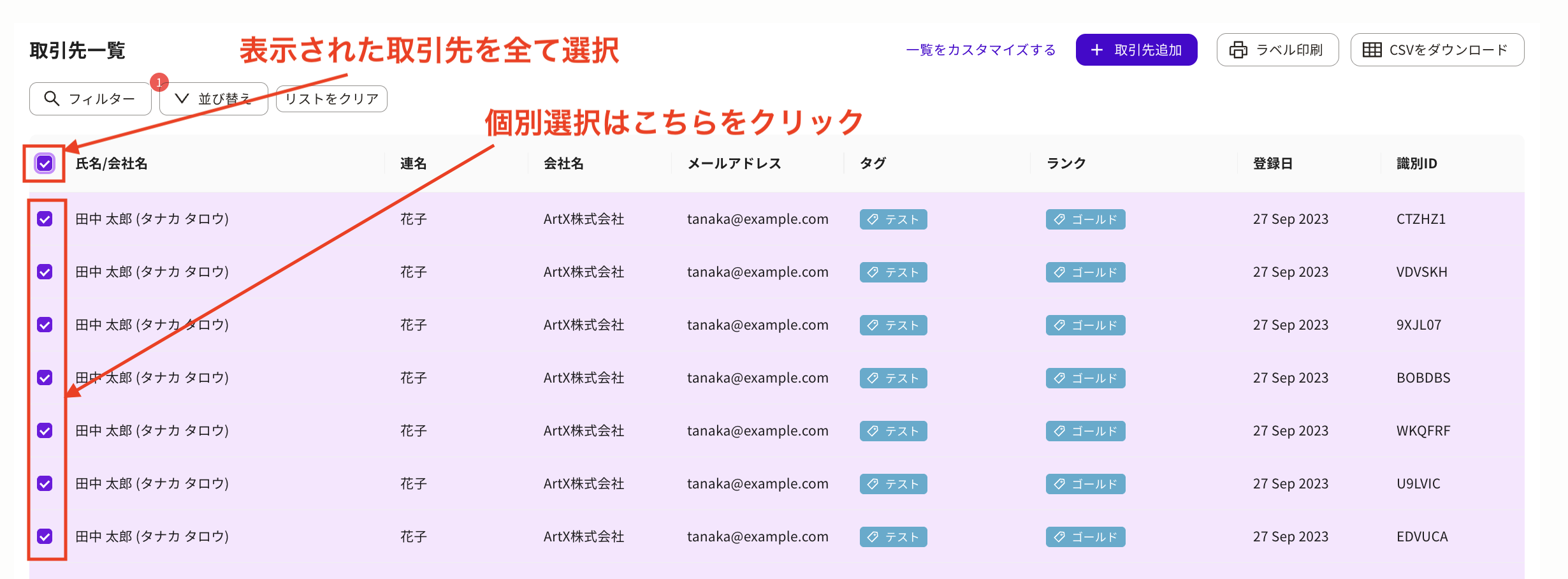Click the red notification badge on フィルター
The width and height of the screenshot is (1568, 579).
point(159,82)
